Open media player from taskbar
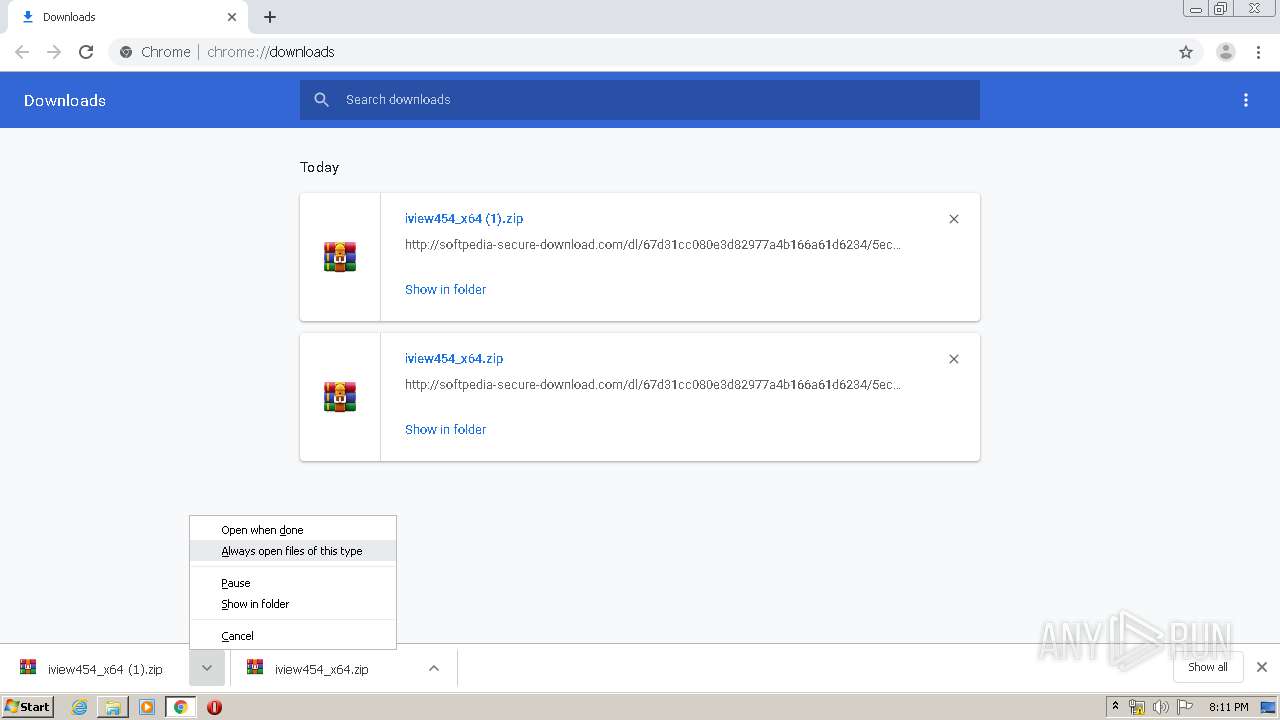1280x720 pixels. 147,707
